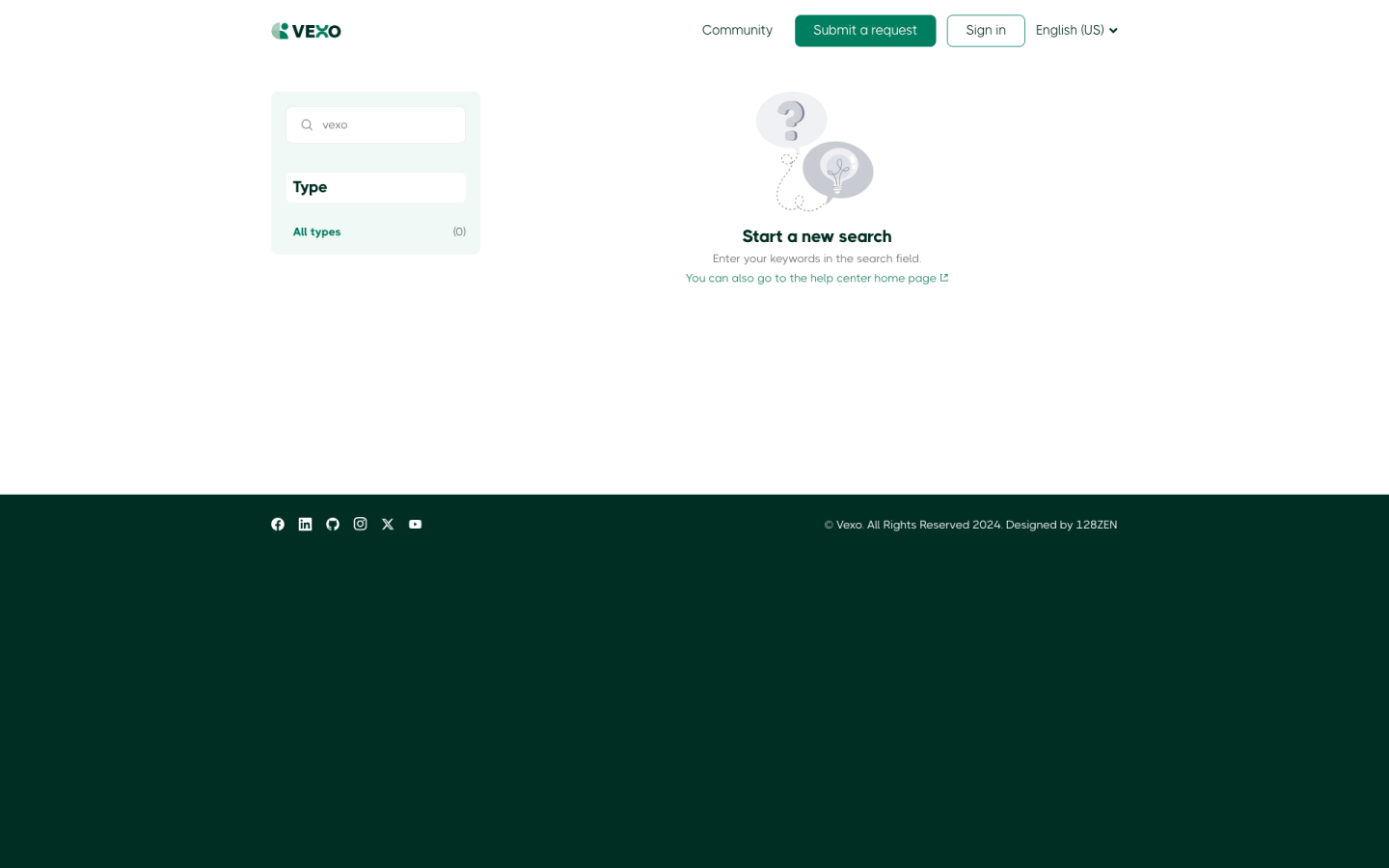Focus the search field containing vexo
This screenshot has width=1389, height=868.
[386, 125]
